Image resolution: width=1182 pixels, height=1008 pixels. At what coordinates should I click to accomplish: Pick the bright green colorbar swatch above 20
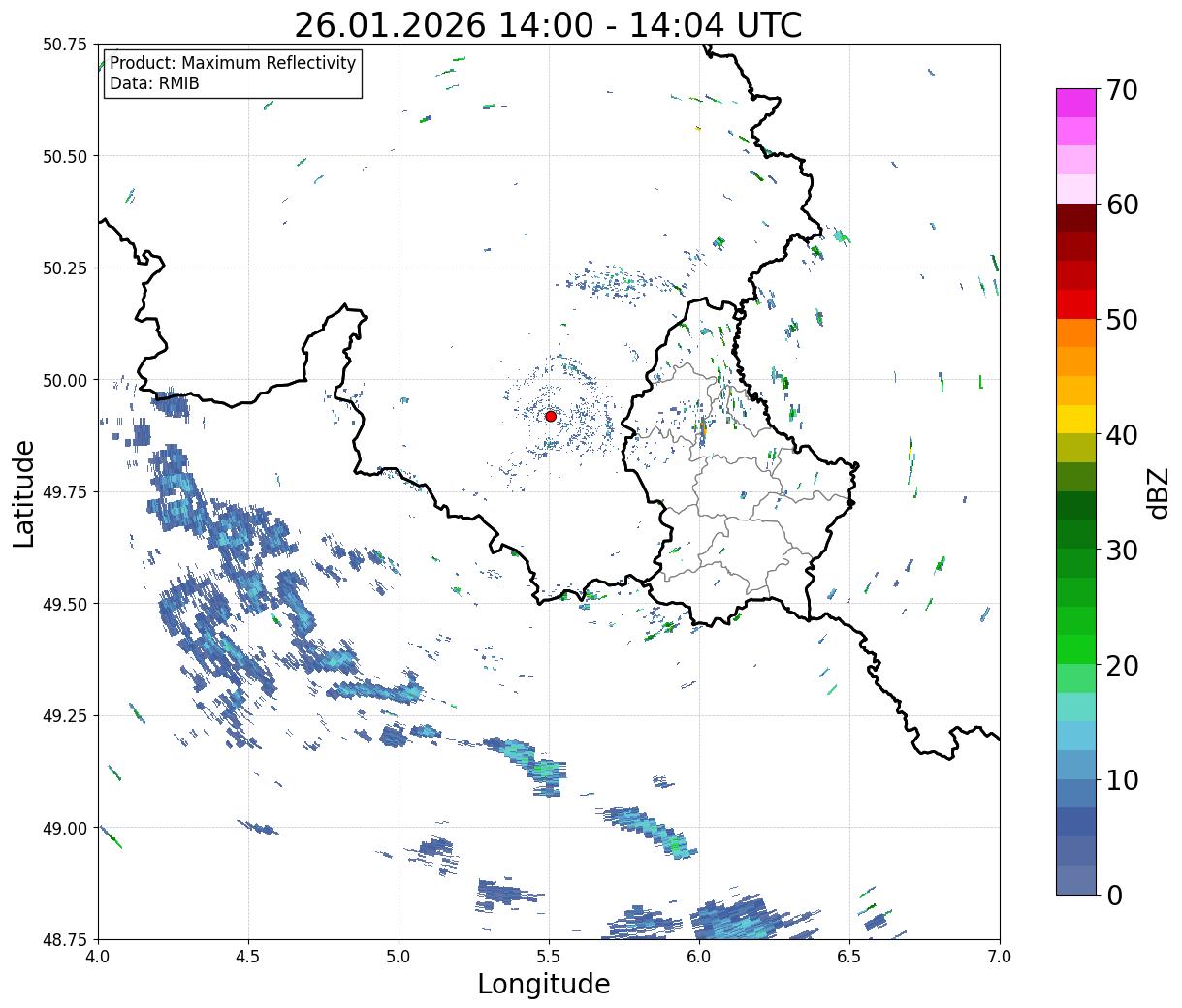1076,649
